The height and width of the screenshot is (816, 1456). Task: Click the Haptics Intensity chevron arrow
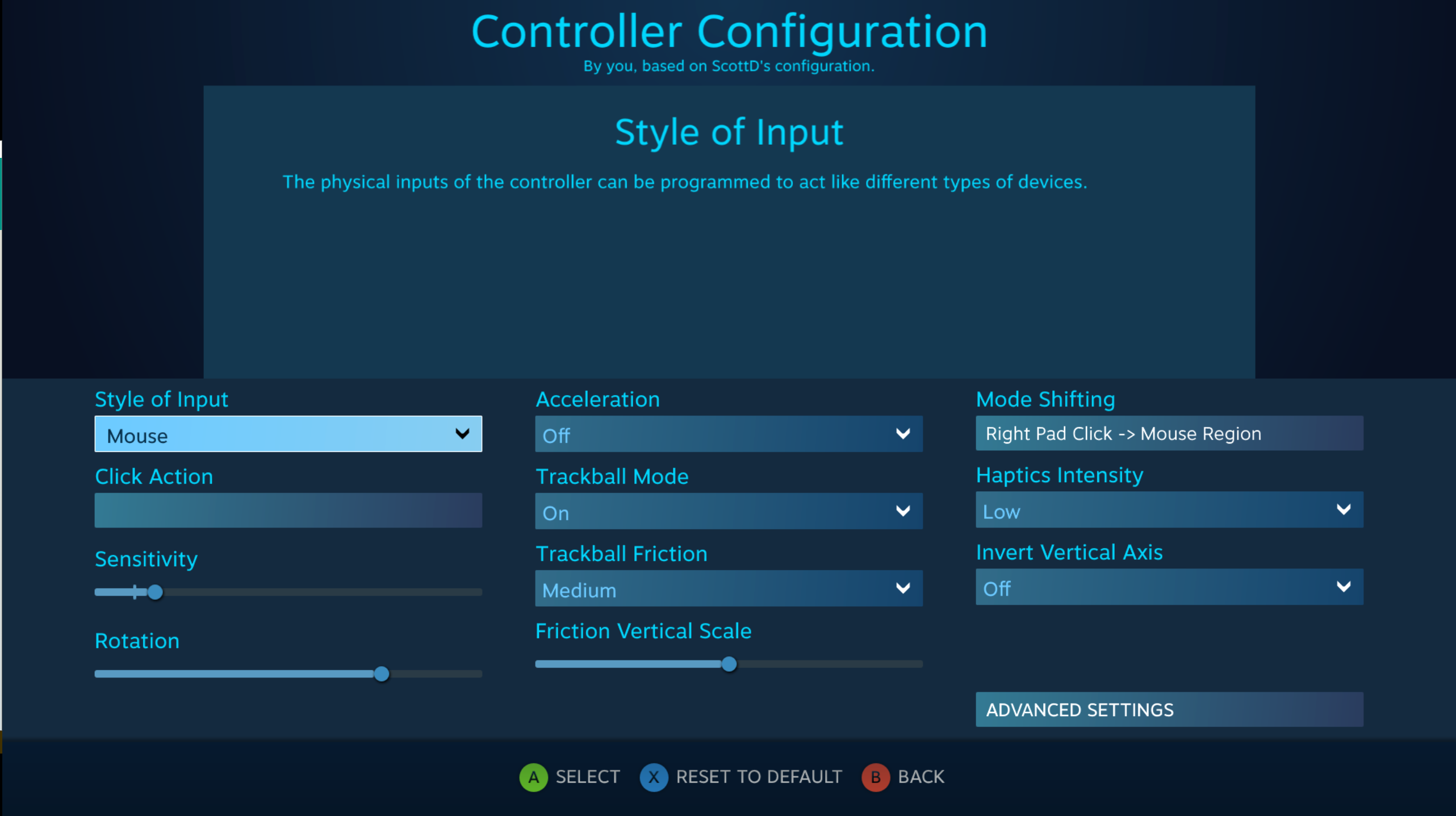pos(1344,509)
